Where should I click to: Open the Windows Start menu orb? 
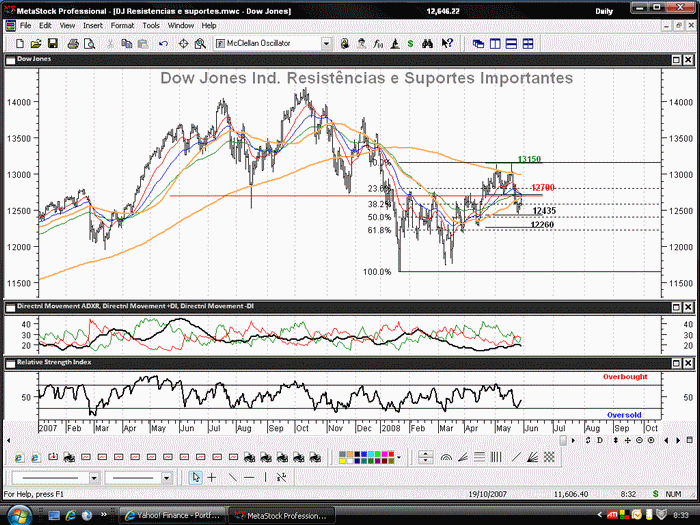coord(19,515)
